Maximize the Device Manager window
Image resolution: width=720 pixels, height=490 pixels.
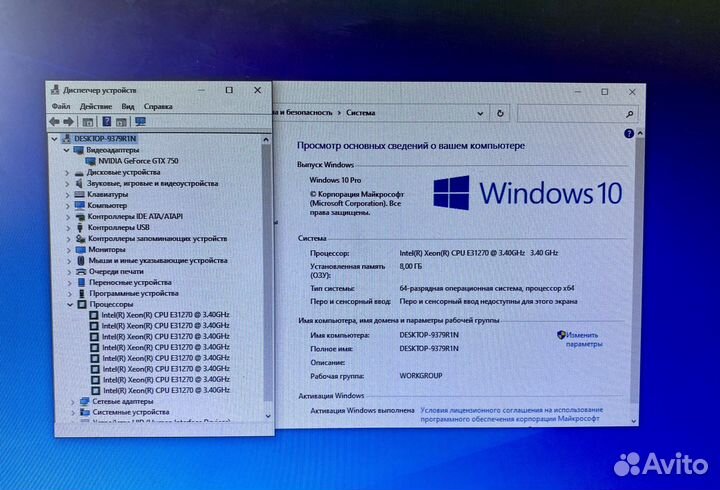coord(229,90)
